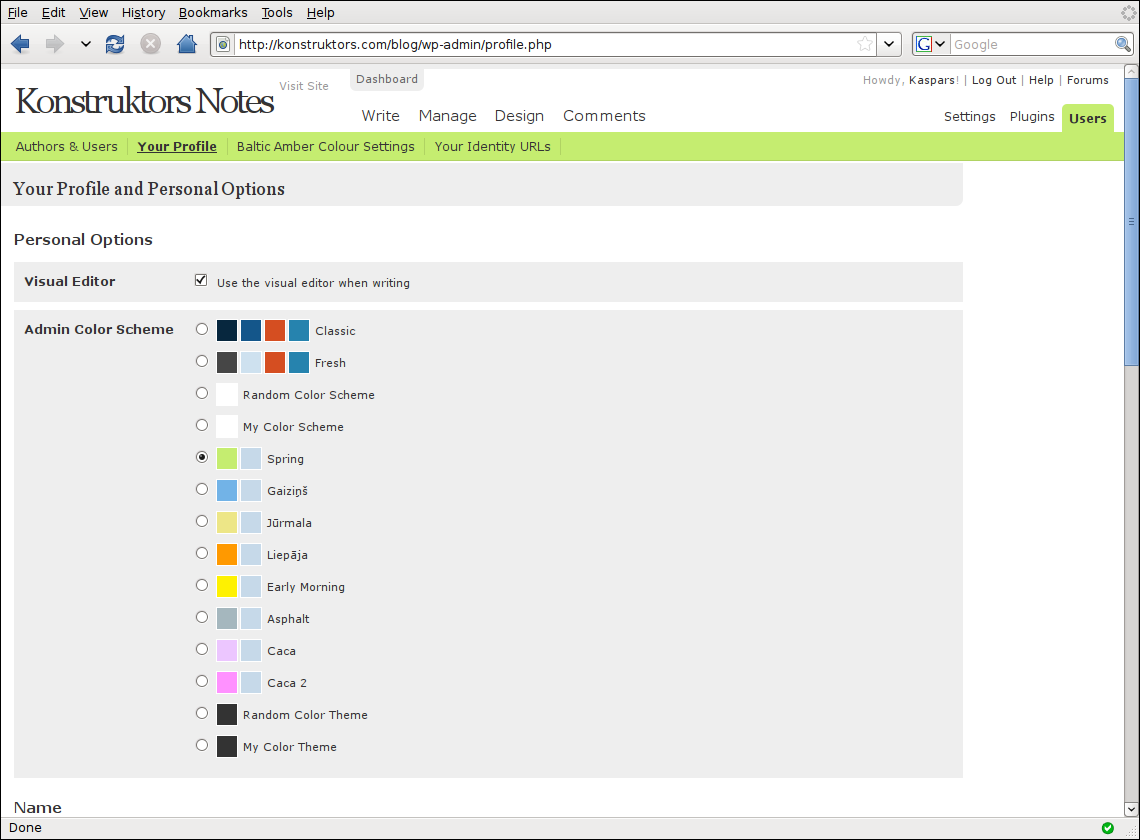The height and width of the screenshot is (840, 1140).
Task: Toggle the Use the visual editor checkbox
Action: (x=201, y=281)
